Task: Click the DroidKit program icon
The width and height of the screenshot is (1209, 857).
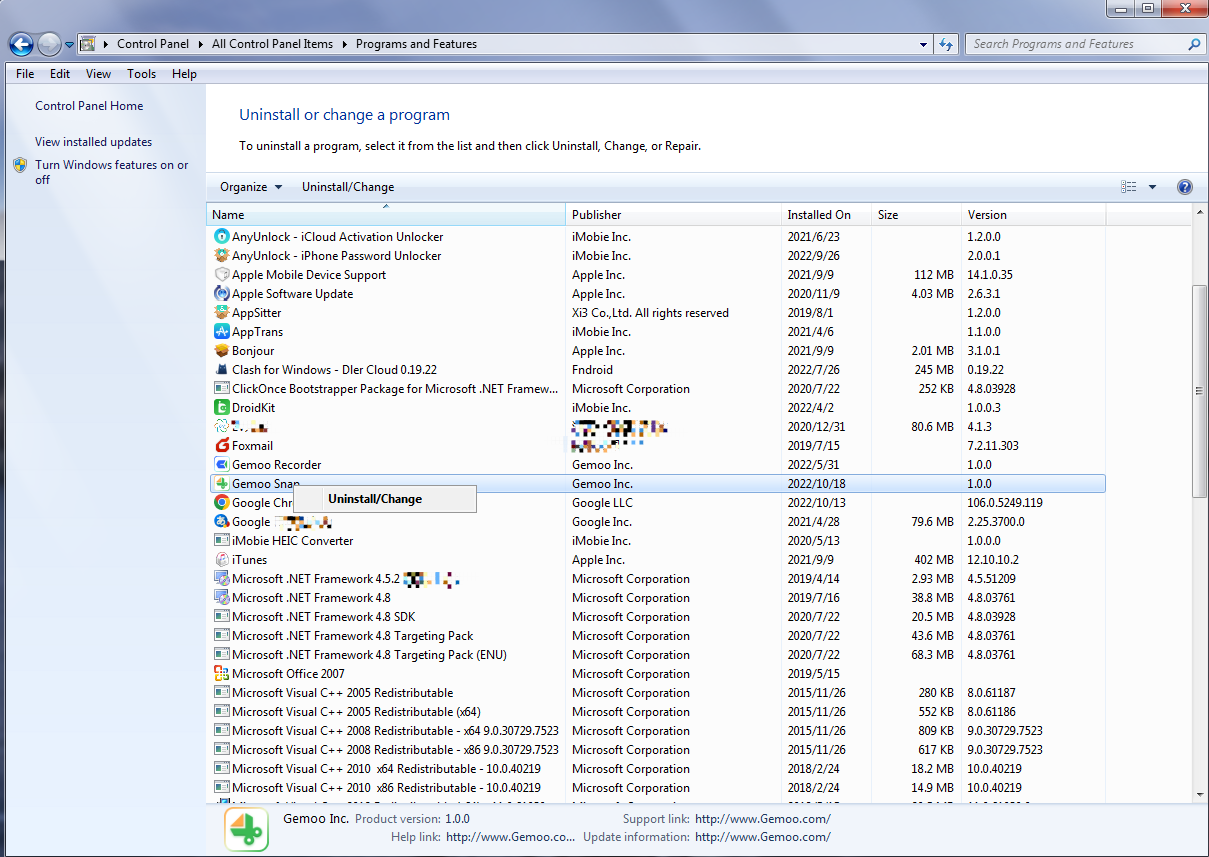Action: [222, 408]
